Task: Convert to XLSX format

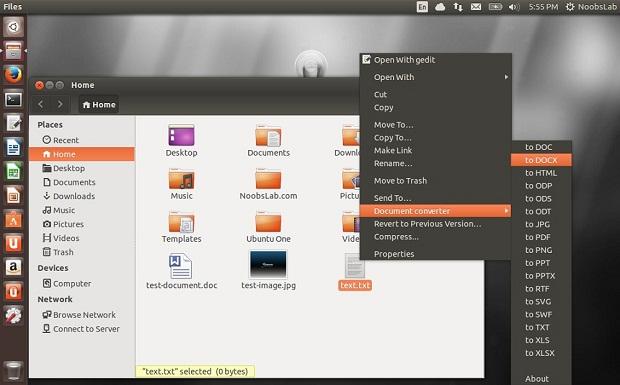Action: [541, 353]
